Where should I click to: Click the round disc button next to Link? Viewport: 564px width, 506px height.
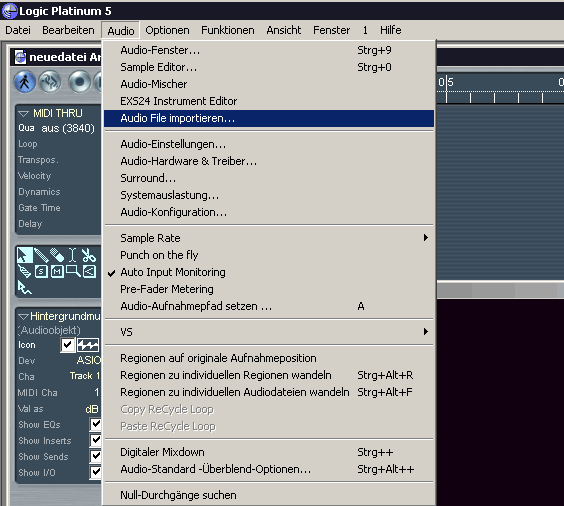(79, 82)
